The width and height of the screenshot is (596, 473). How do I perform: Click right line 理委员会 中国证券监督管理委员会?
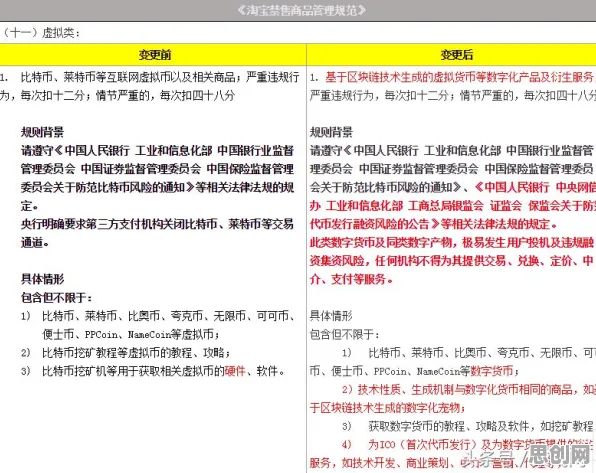coord(452,169)
